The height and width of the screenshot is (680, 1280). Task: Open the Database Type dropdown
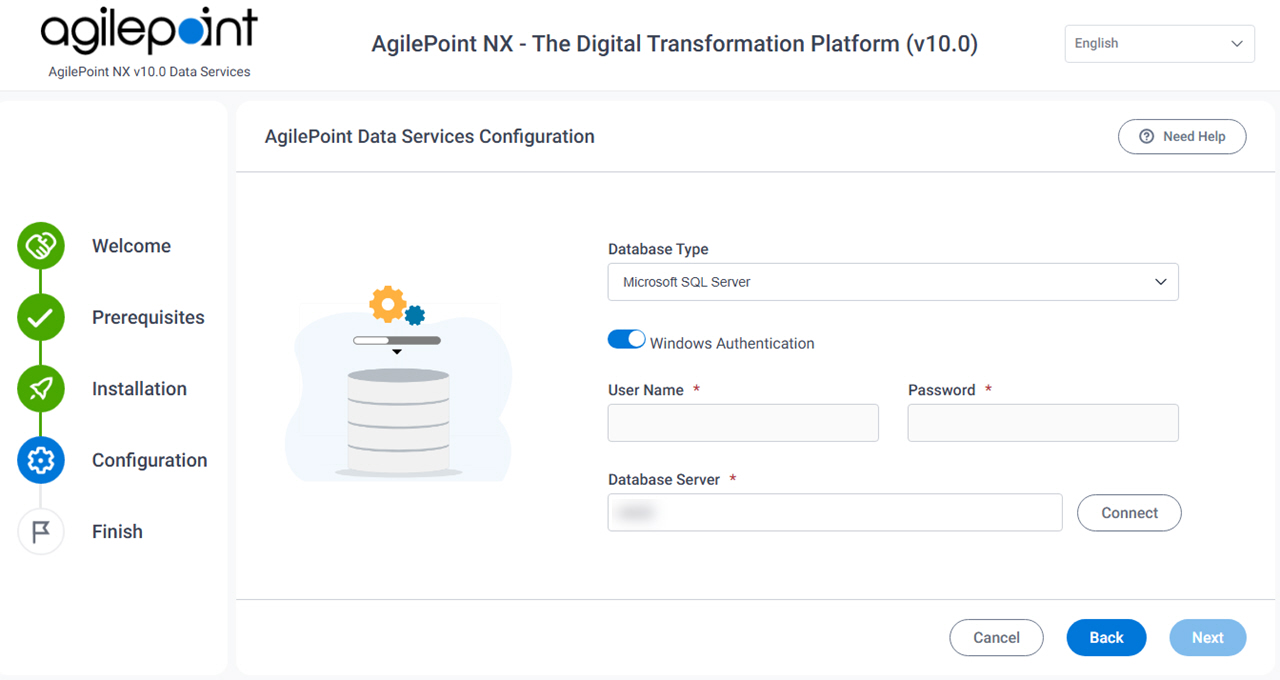(893, 282)
